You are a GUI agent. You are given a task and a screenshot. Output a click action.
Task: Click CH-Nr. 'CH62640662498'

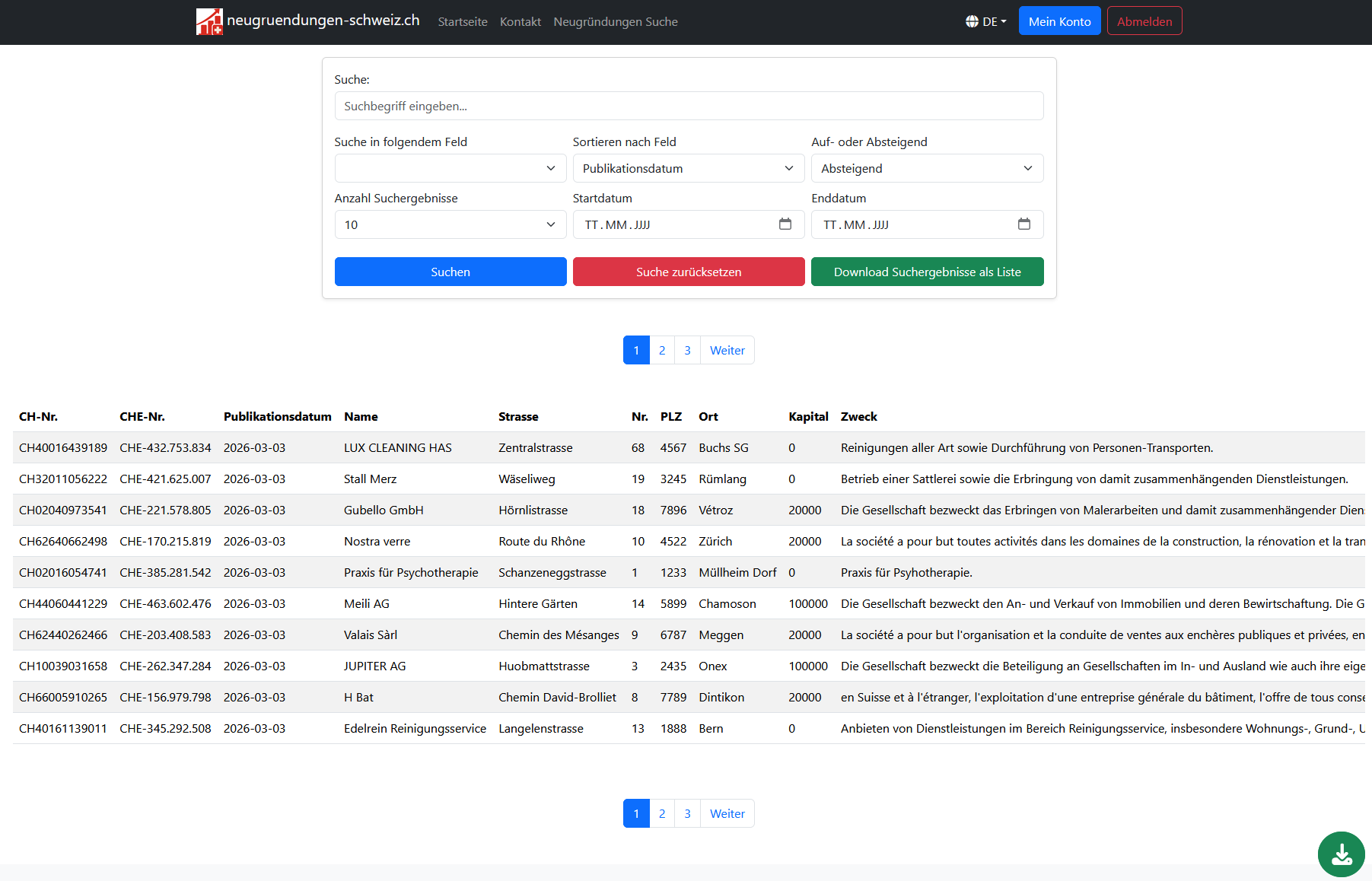[x=63, y=541]
